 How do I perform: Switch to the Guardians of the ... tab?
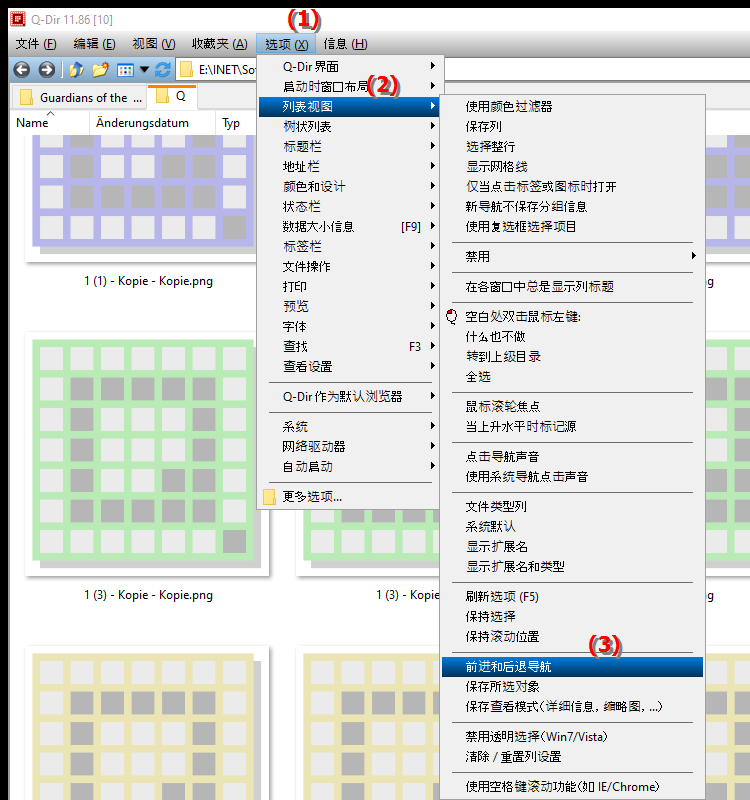coord(80,97)
